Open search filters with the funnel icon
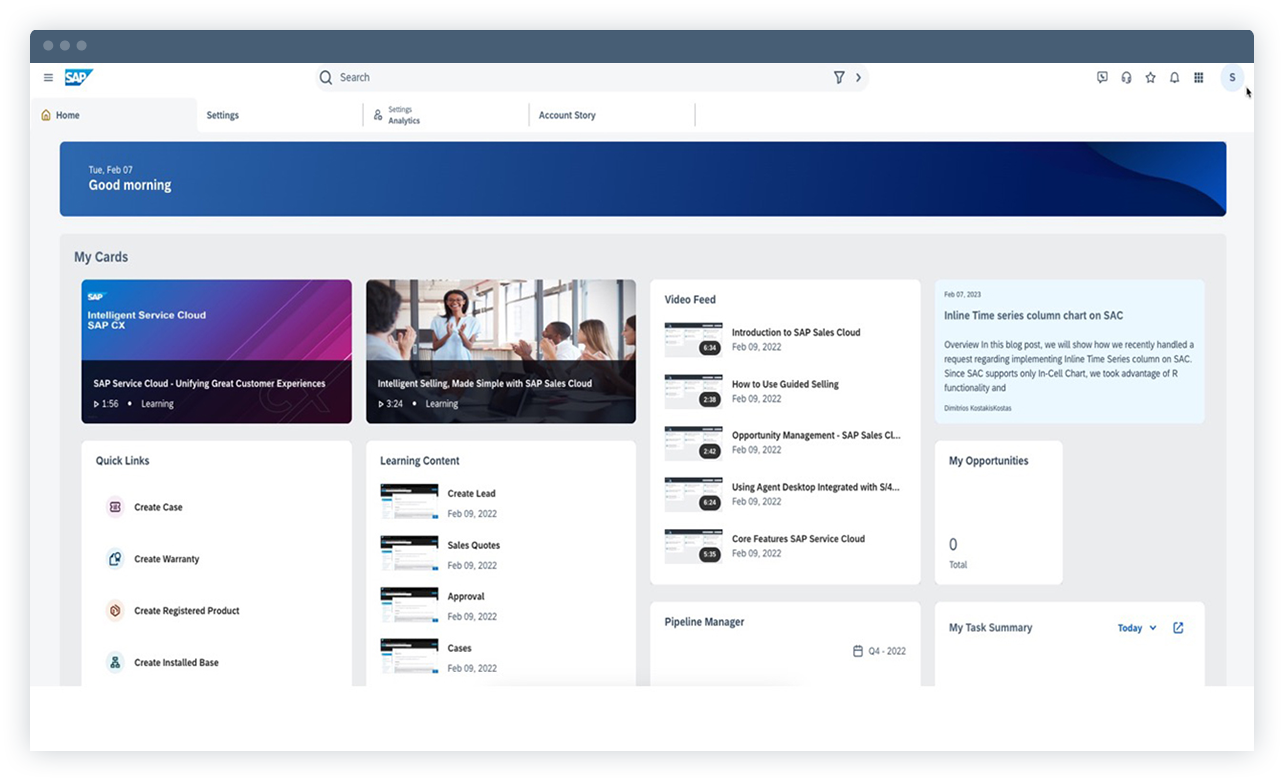This screenshot has width=1284, height=780. pyautogui.click(x=838, y=77)
